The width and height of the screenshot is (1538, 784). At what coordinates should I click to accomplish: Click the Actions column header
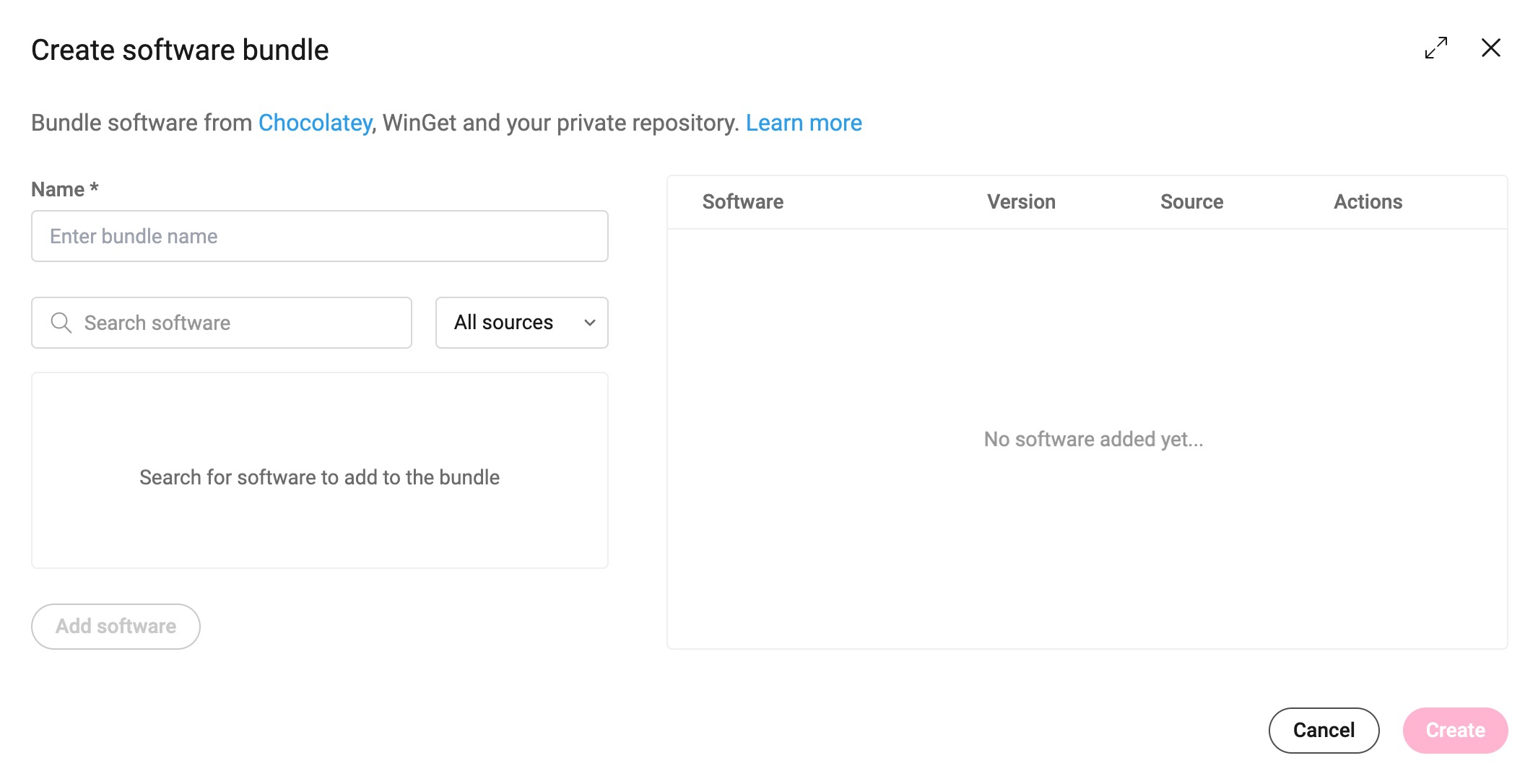(x=1368, y=201)
